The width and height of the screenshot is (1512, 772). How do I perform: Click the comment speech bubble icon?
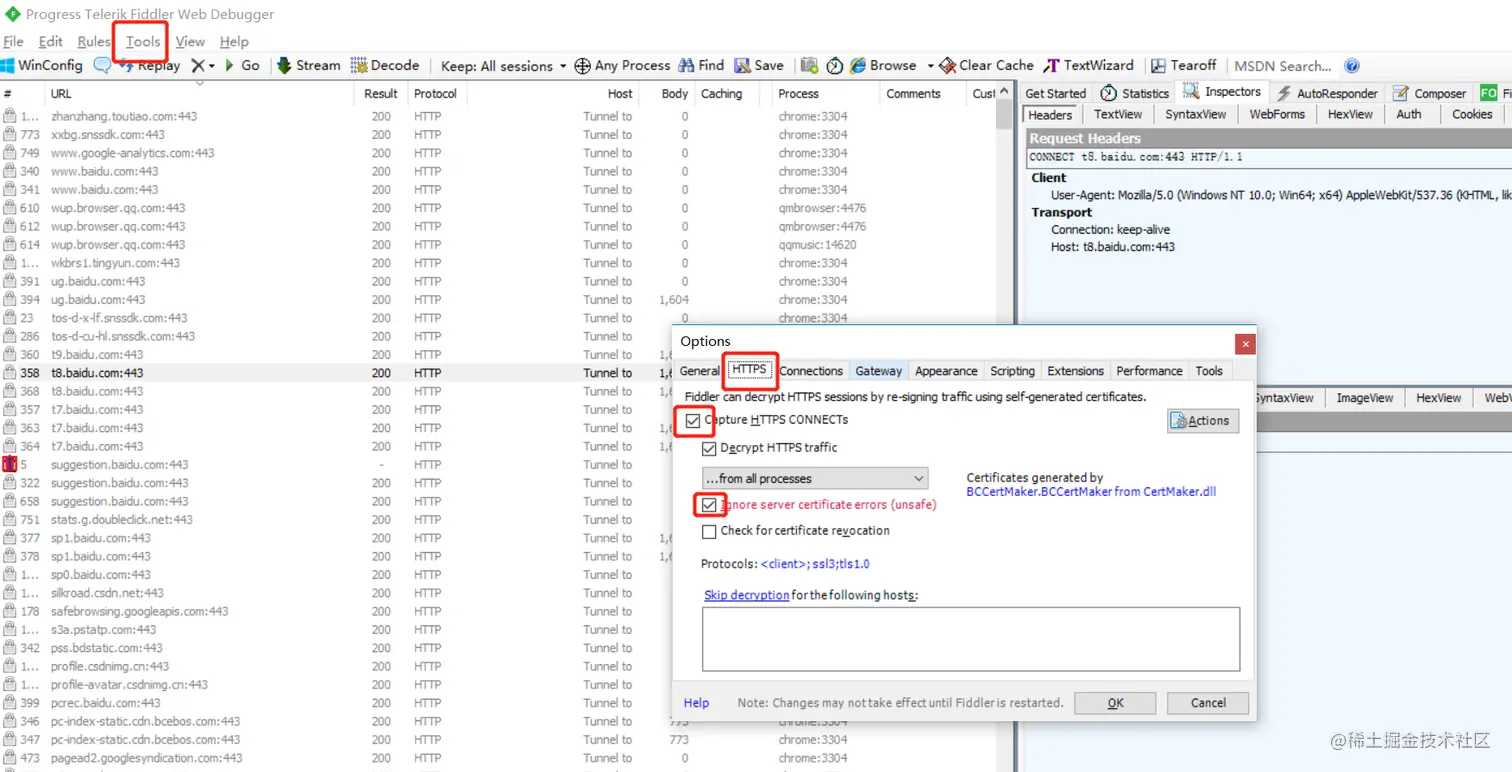click(102, 65)
